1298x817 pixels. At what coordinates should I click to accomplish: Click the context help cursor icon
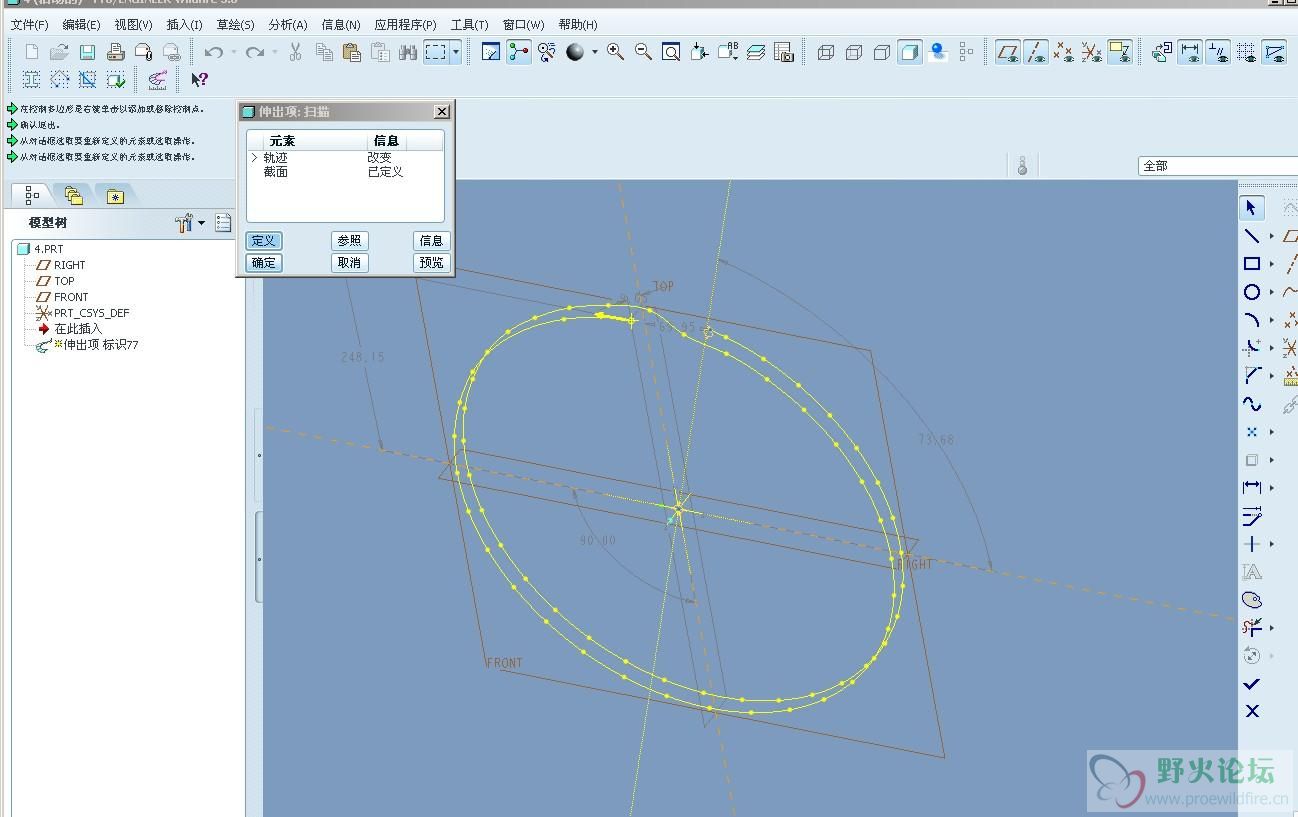pos(199,79)
